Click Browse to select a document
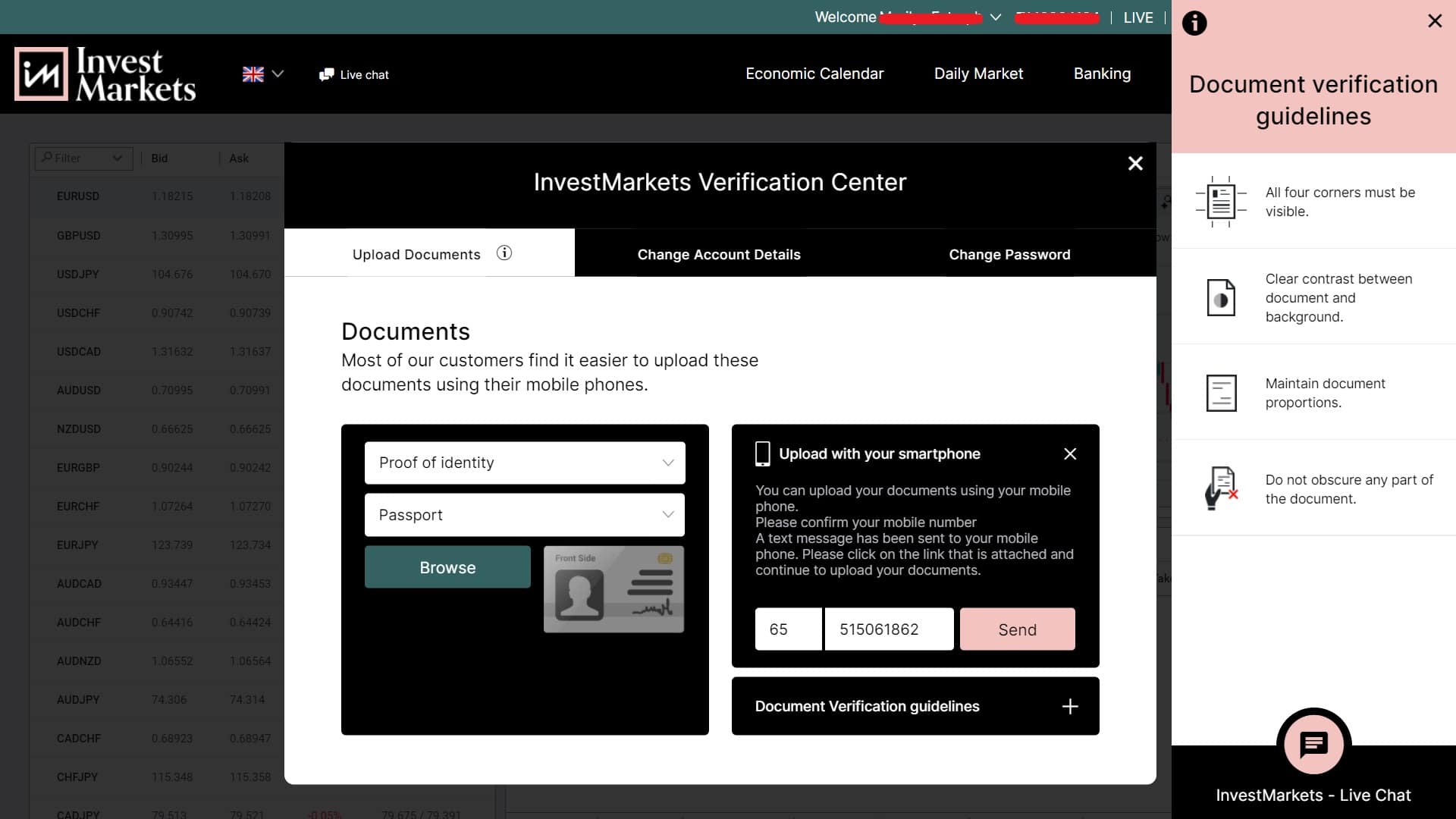The image size is (1456, 819). pyautogui.click(x=447, y=566)
